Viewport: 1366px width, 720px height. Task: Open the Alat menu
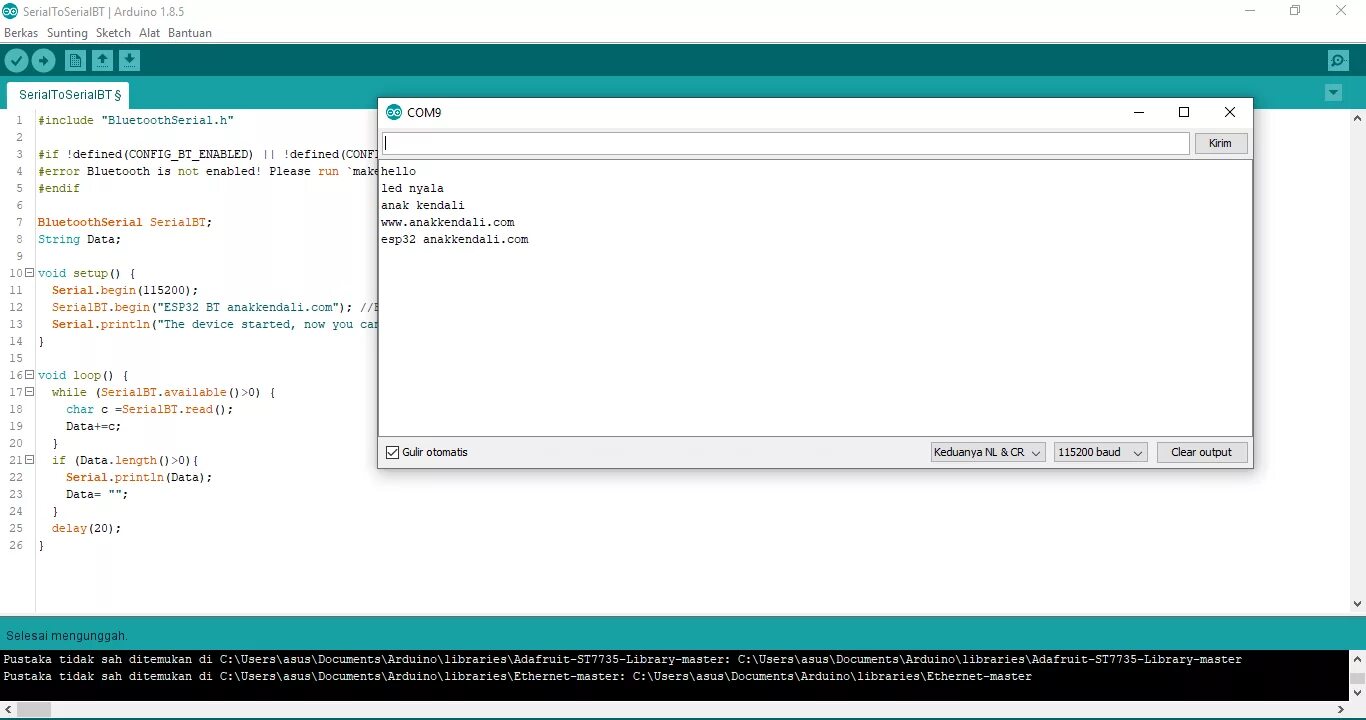(x=149, y=33)
